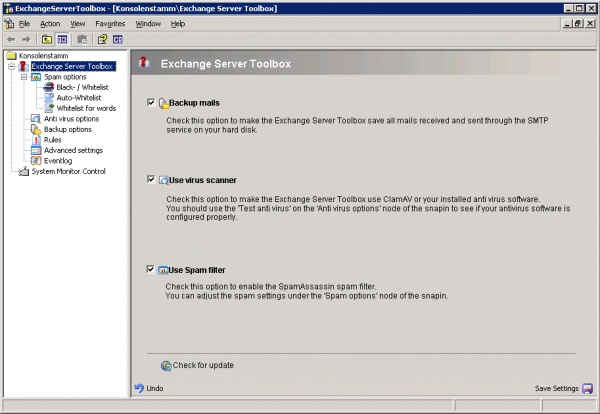Image resolution: width=600 pixels, height=414 pixels.
Task: Click the Back arrow toolbar icon
Action: click(x=11, y=39)
